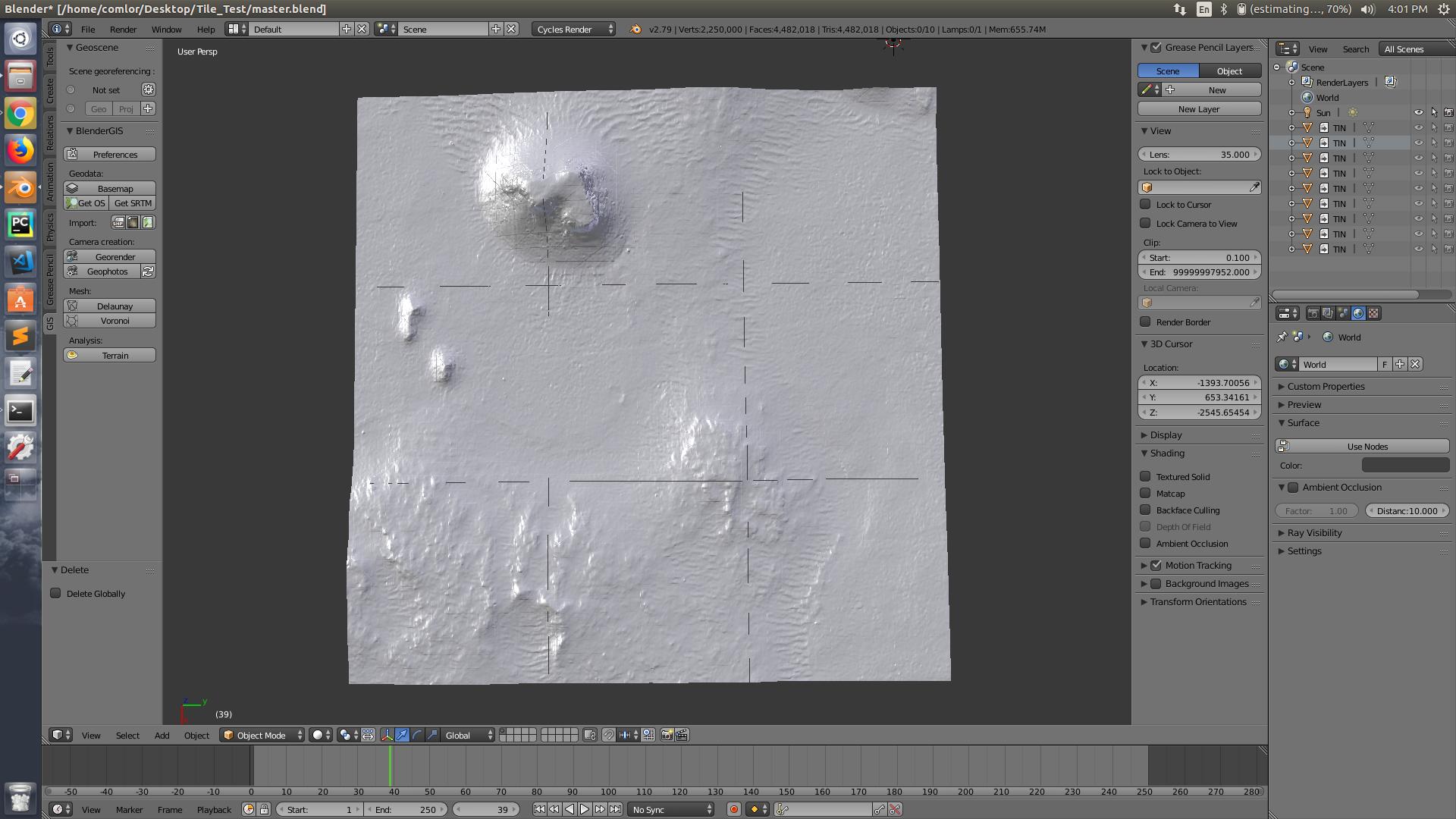Click the Get SRTM button
The width and height of the screenshot is (1456, 819).
point(133,203)
